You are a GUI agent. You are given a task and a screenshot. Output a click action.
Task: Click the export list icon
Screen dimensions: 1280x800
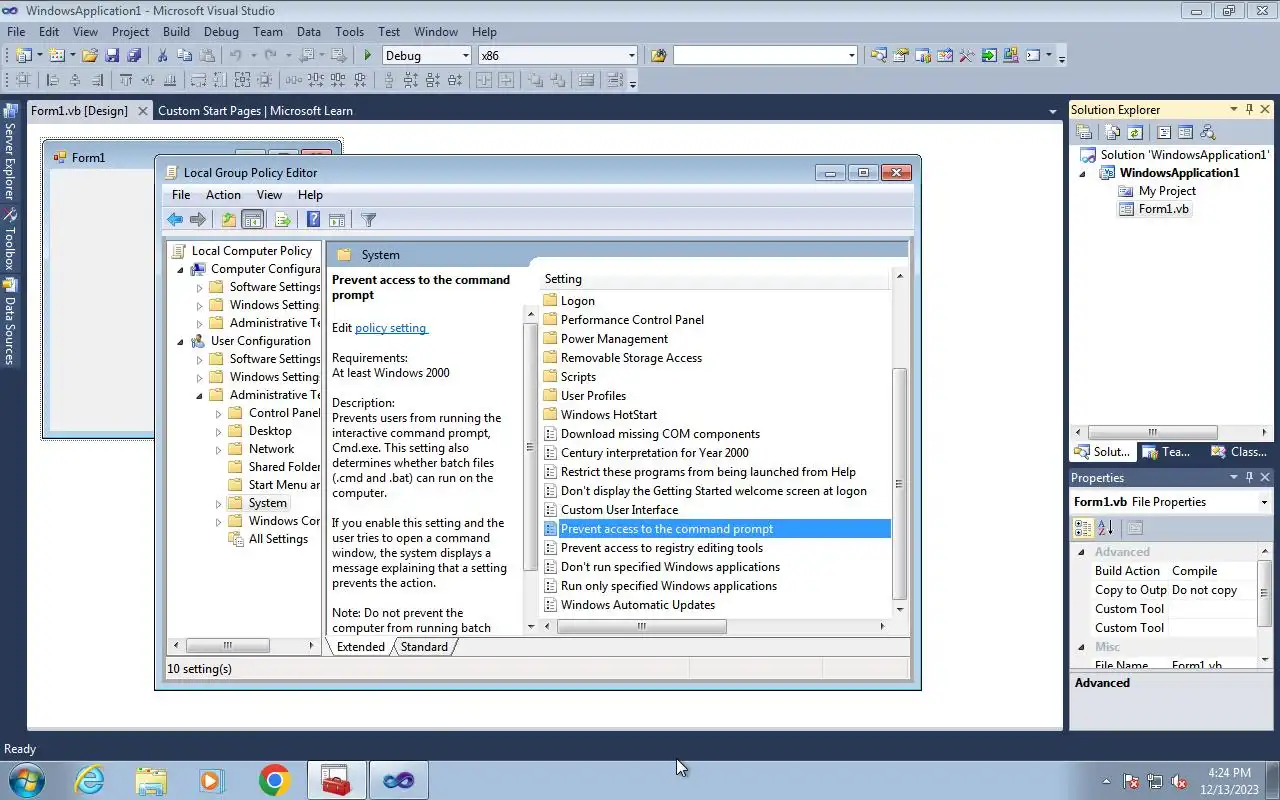point(282,220)
